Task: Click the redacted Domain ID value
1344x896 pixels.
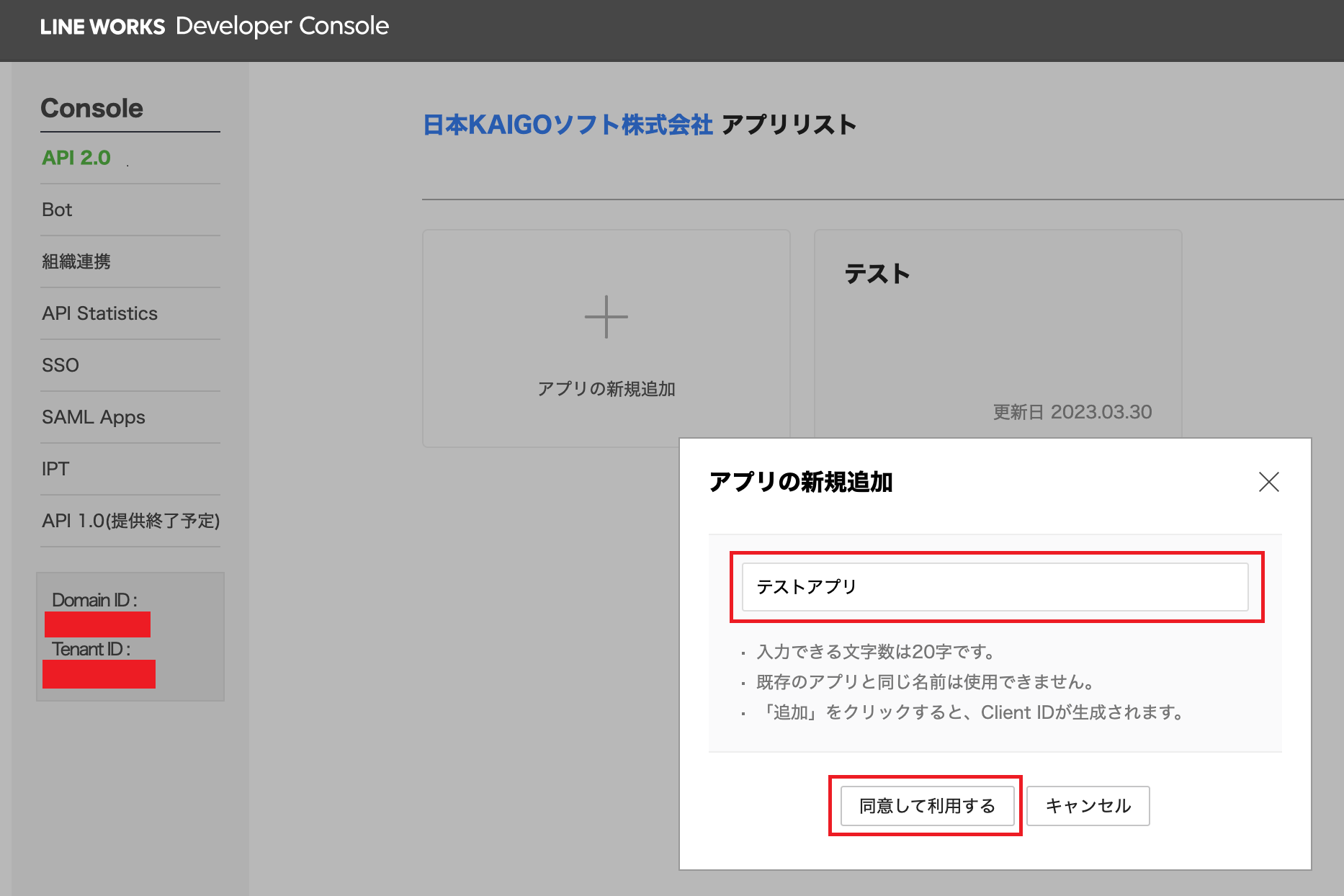Action: (97, 624)
